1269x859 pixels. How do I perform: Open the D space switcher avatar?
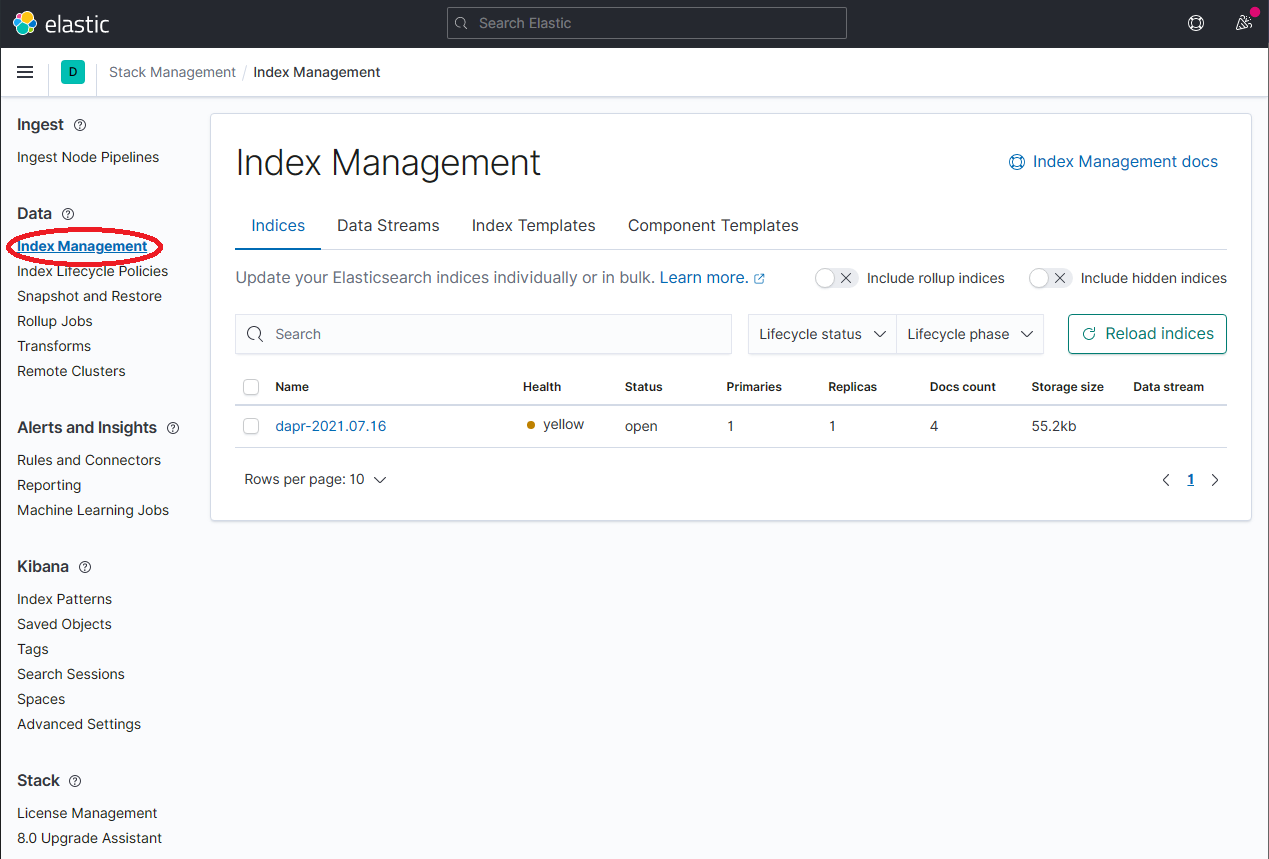pyautogui.click(x=72, y=72)
